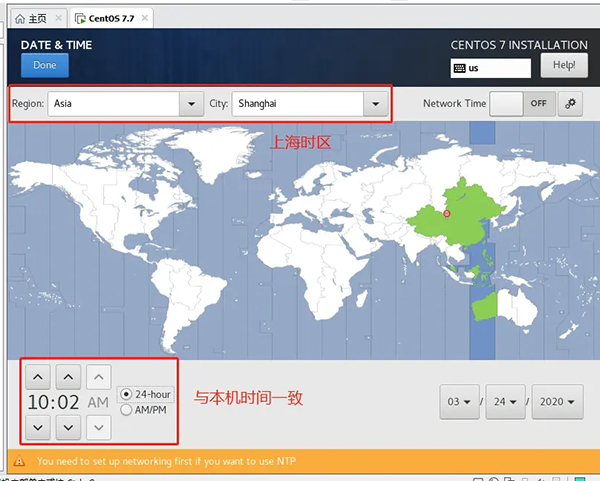Expand the Region dropdown showing Asia
600x481 pixels.
pos(191,104)
